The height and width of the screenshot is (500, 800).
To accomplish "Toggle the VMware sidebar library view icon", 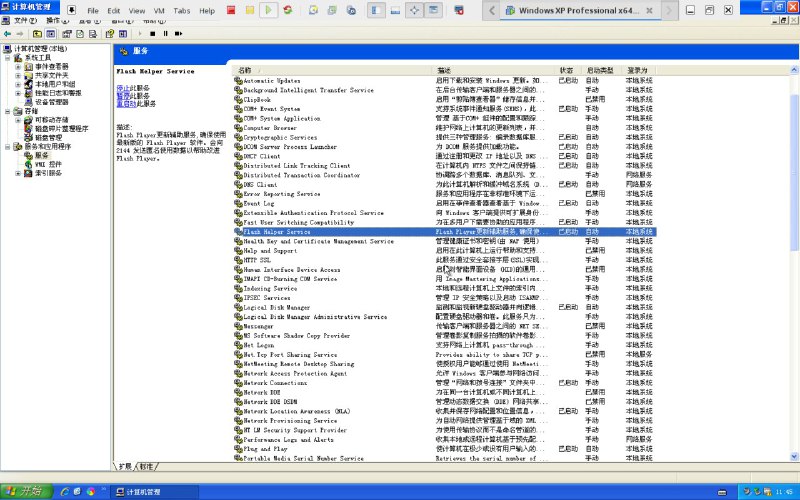I will [376, 10].
